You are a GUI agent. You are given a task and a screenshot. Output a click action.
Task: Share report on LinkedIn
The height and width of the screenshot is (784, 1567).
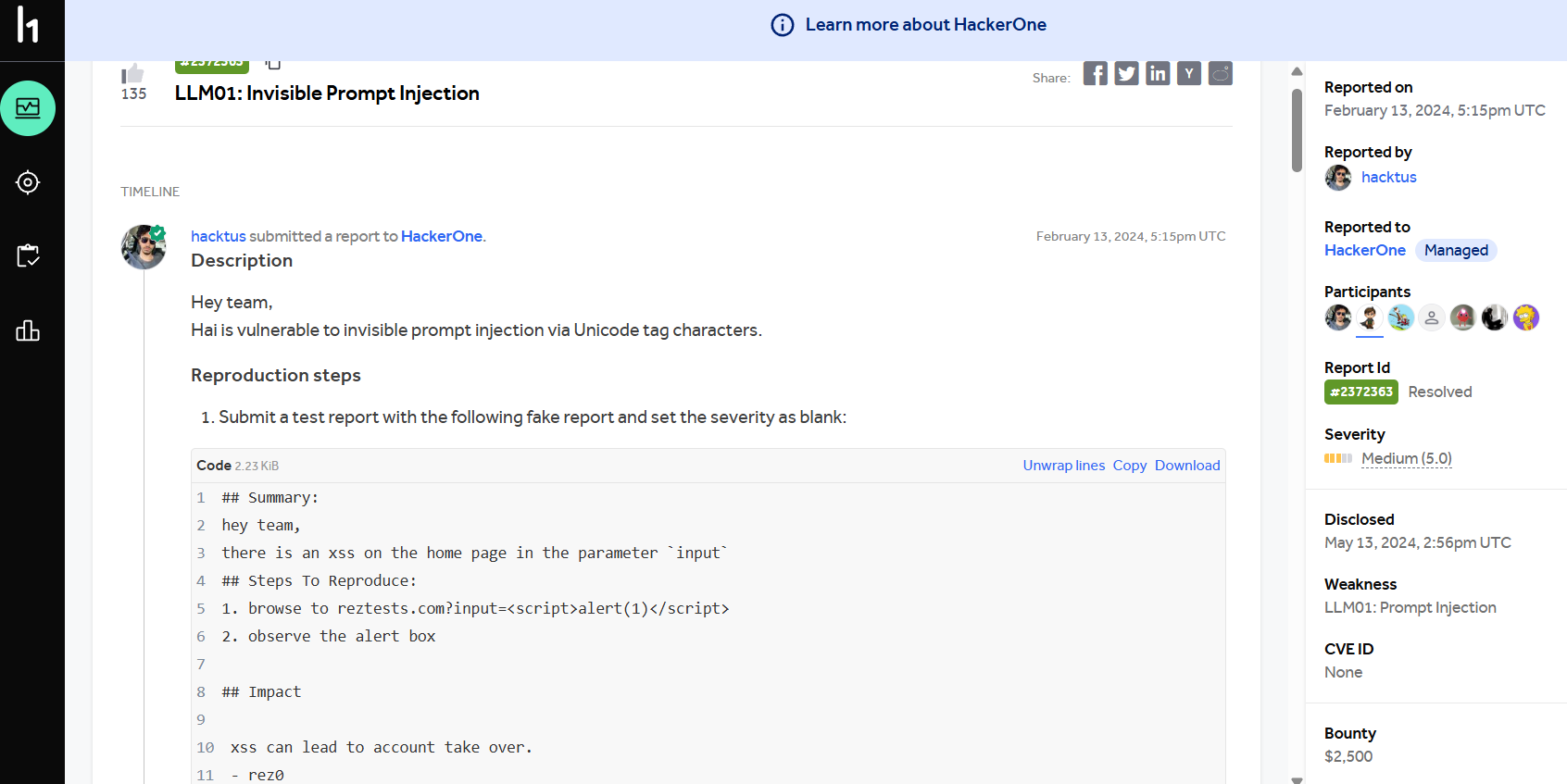click(x=1158, y=73)
